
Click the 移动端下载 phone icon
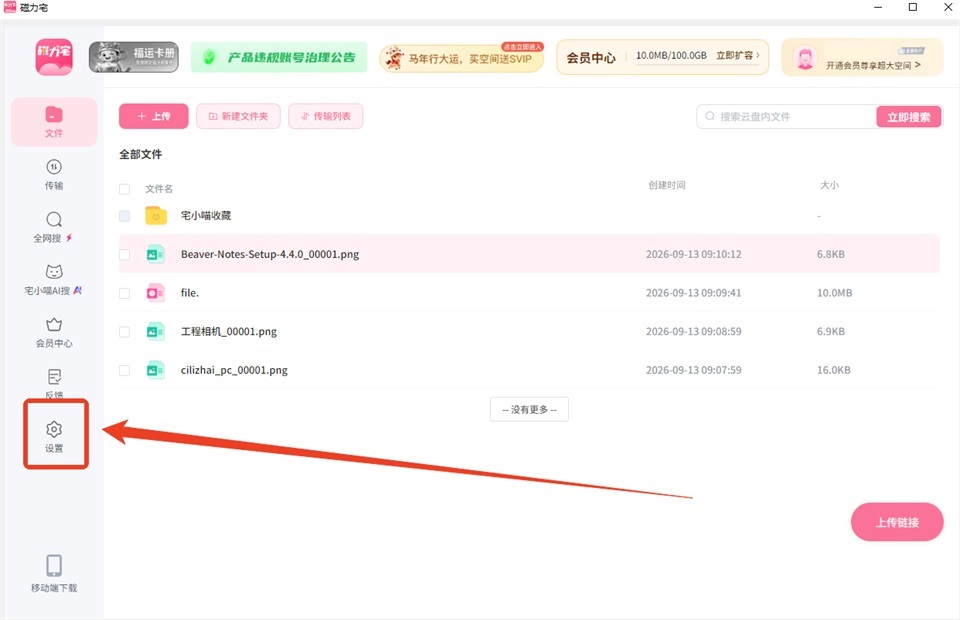coord(54,566)
